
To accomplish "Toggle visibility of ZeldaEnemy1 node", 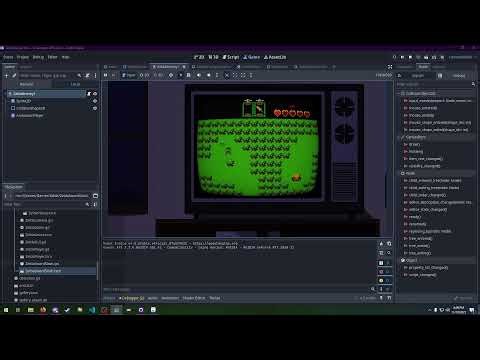I will [x=95, y=94].
